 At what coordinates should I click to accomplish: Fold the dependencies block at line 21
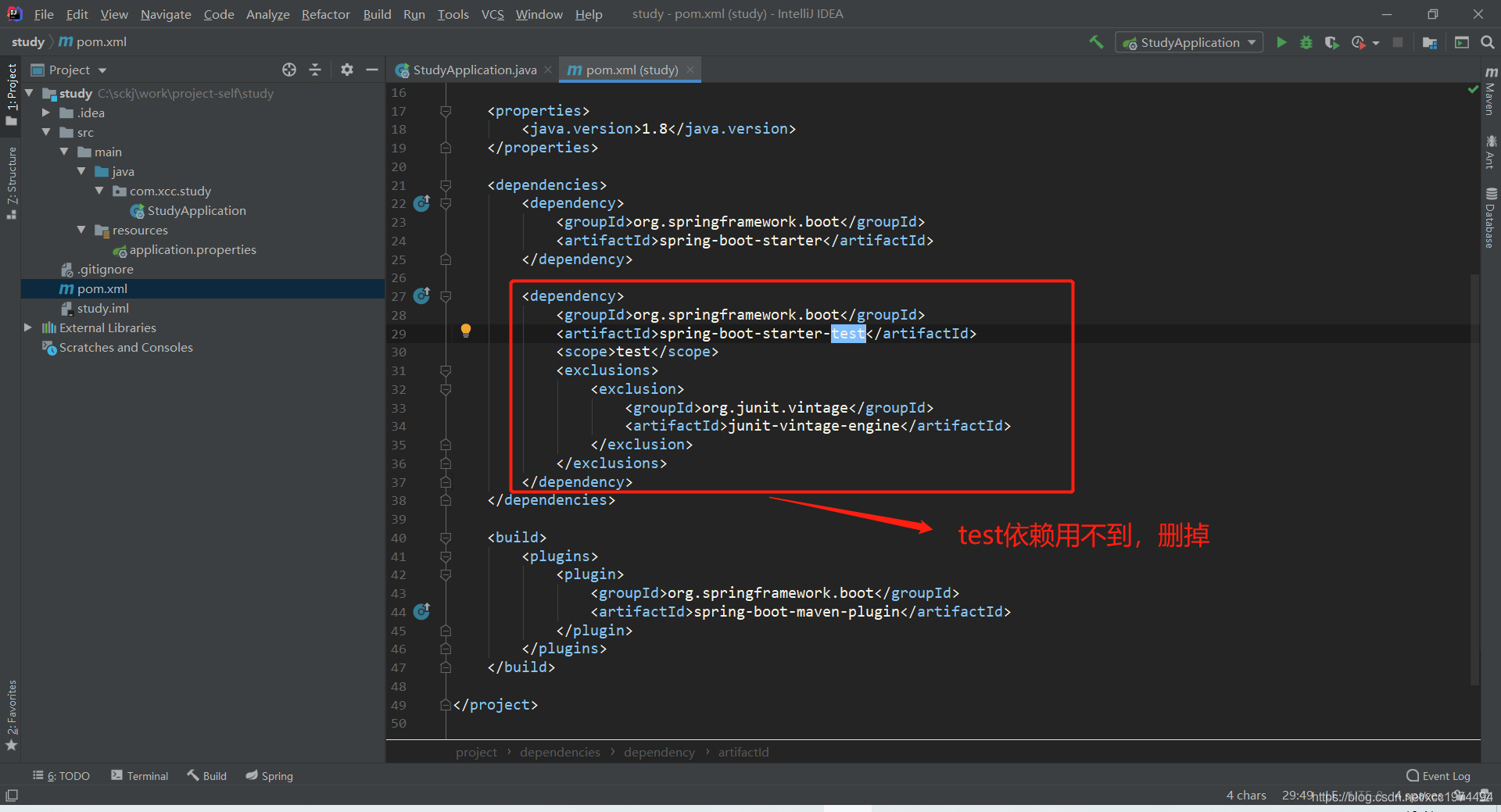point(446,185)
